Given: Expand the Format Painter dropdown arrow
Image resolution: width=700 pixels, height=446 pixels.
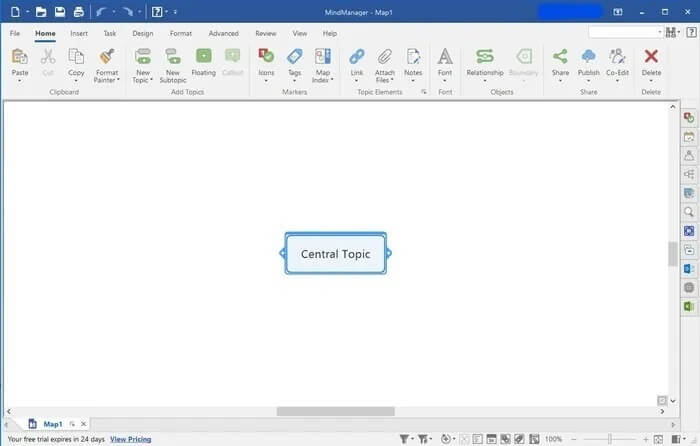Looking at the screenshot, I should [x=118, y=80].
